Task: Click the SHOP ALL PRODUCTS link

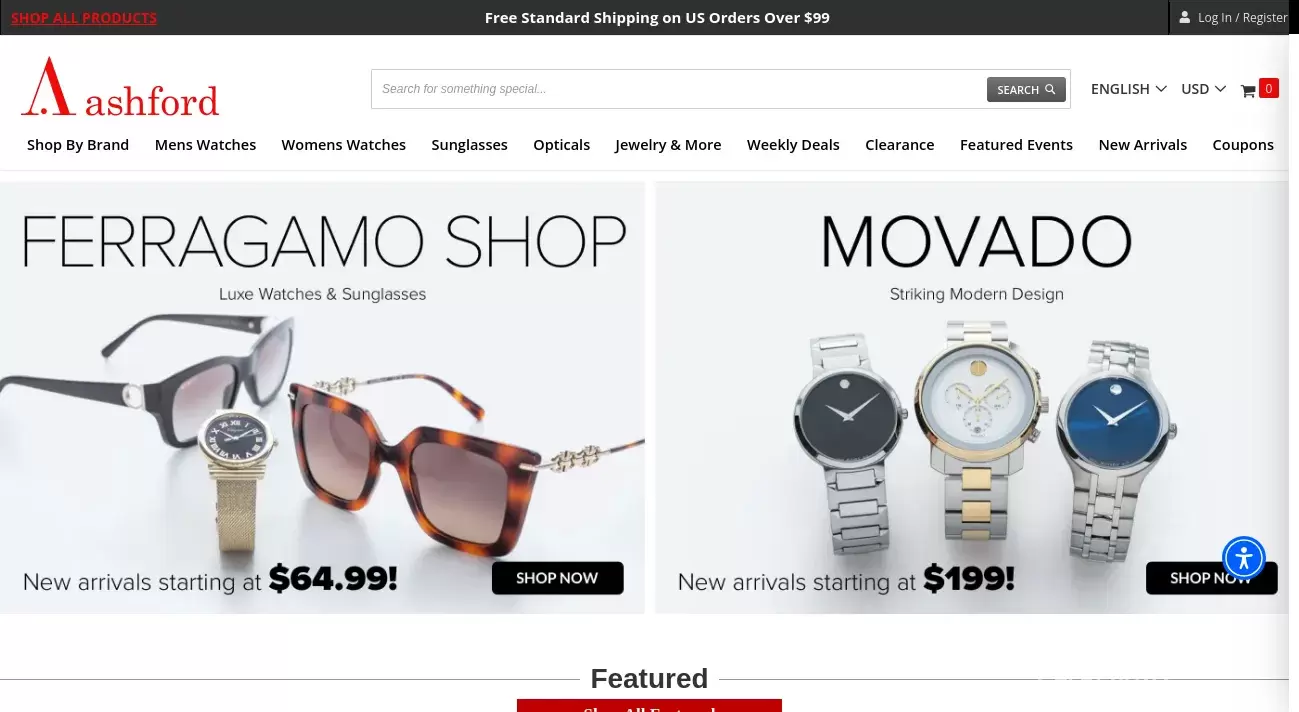Action: pyautogui.click(x=84, y=18)
